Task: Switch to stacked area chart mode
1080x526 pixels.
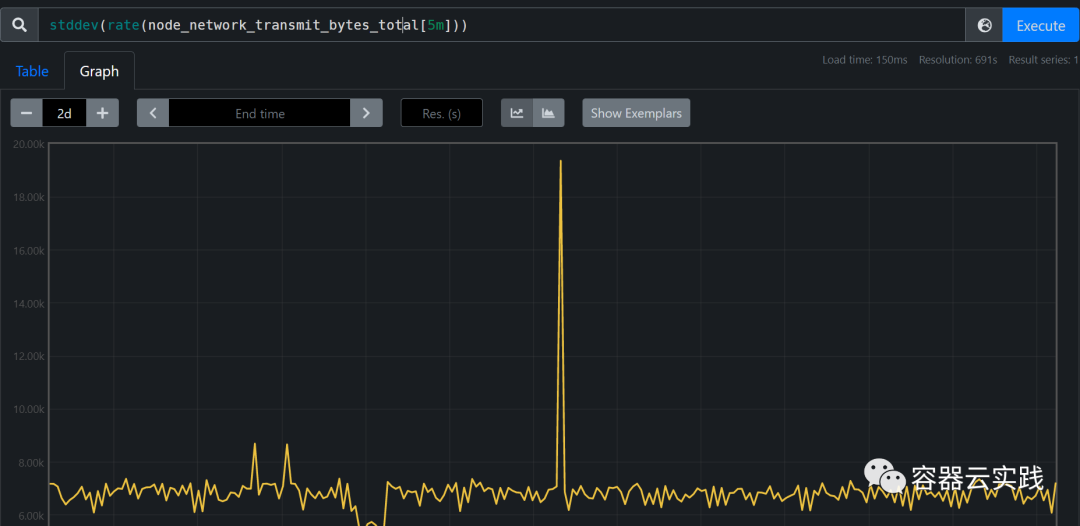Action: point(548,113)
